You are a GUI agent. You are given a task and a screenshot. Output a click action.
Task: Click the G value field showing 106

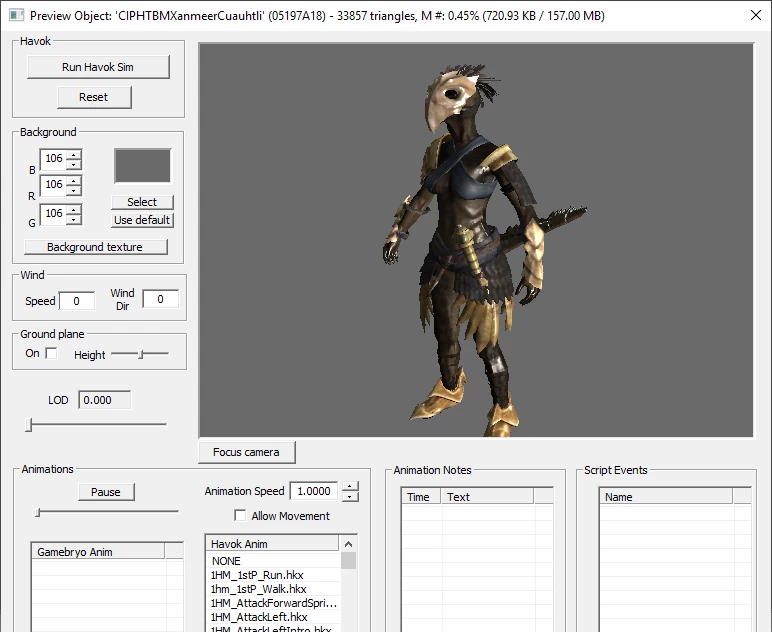click(54, 214)
